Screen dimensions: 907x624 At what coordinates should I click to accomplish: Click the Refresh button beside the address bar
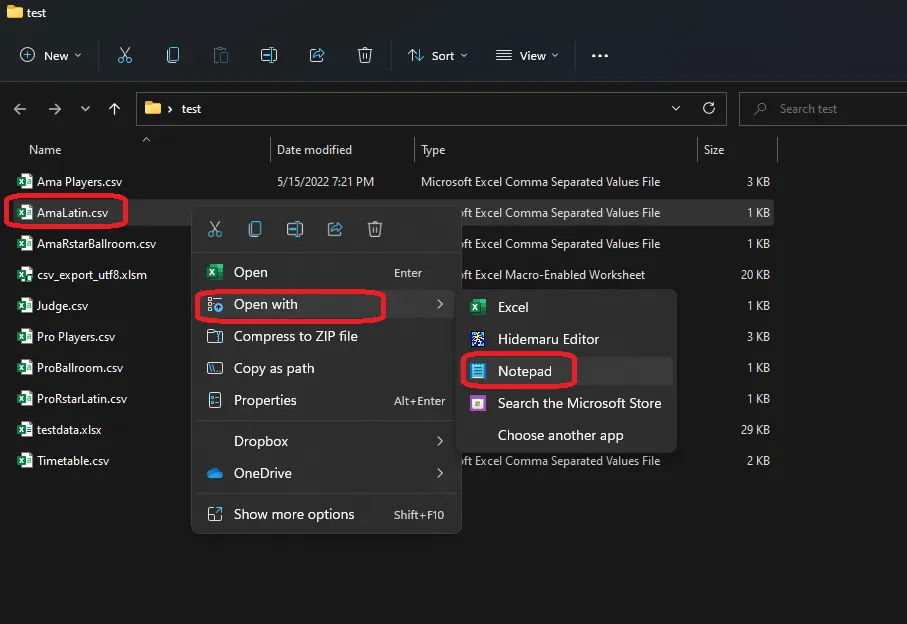tap(709, 108)
